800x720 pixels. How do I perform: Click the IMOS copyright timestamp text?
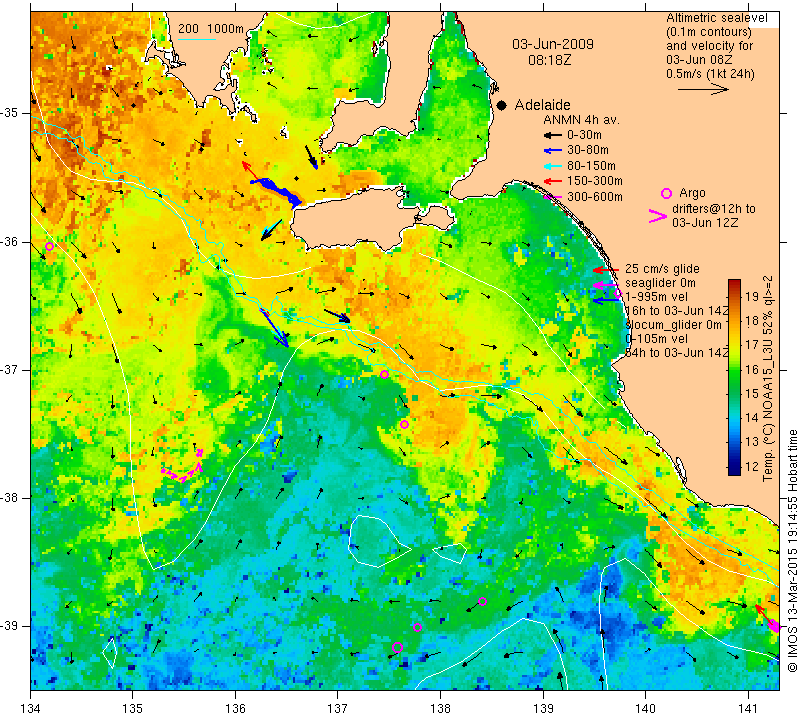click(792, 550)
